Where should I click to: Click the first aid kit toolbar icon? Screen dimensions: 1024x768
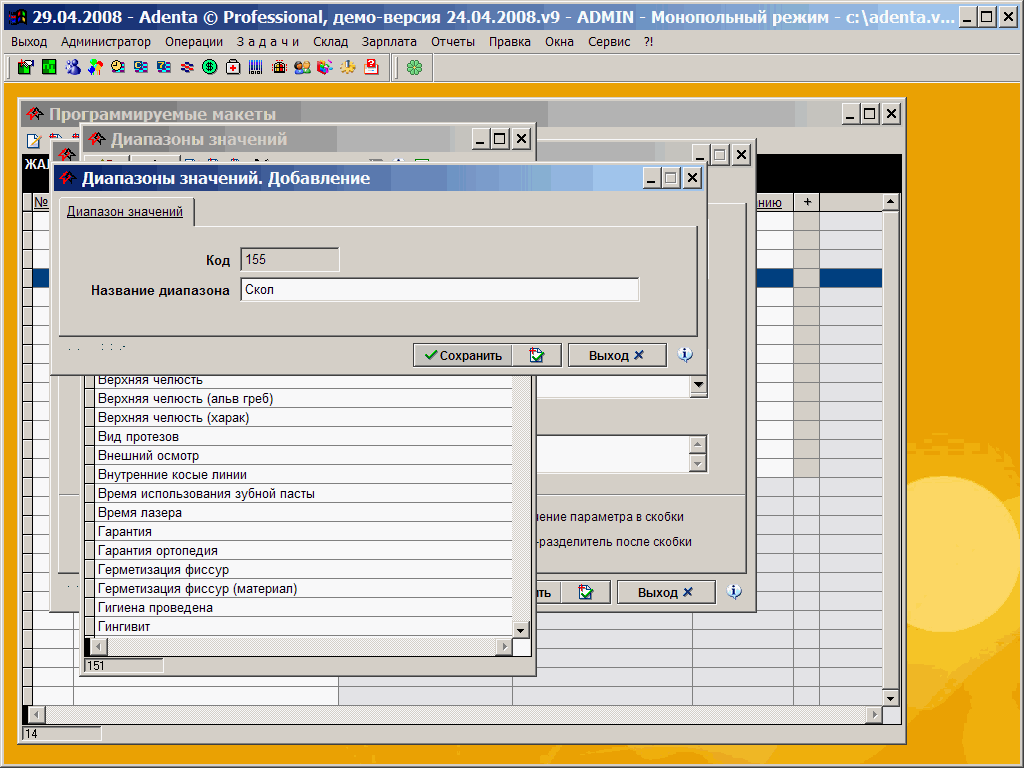[x=233, y=67]
